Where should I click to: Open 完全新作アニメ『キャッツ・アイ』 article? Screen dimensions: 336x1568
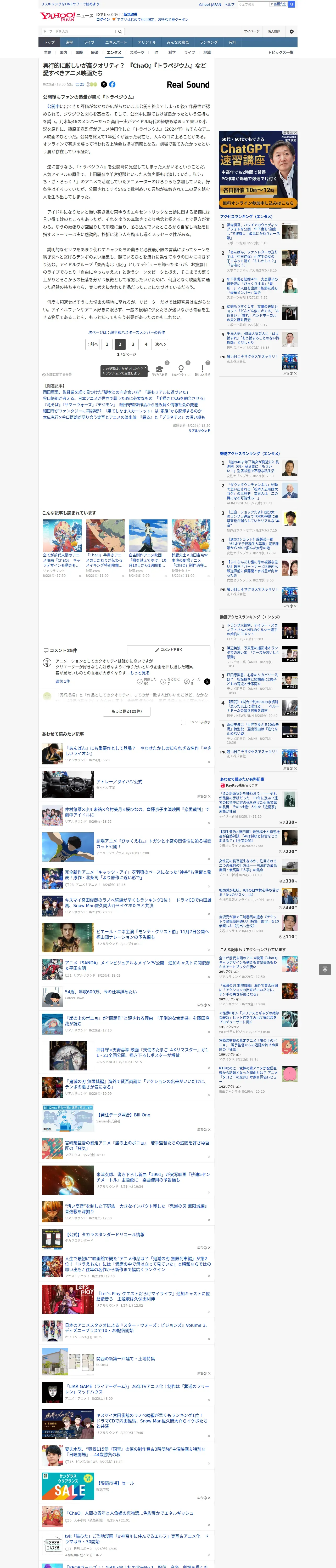click(x=138, y=875)
